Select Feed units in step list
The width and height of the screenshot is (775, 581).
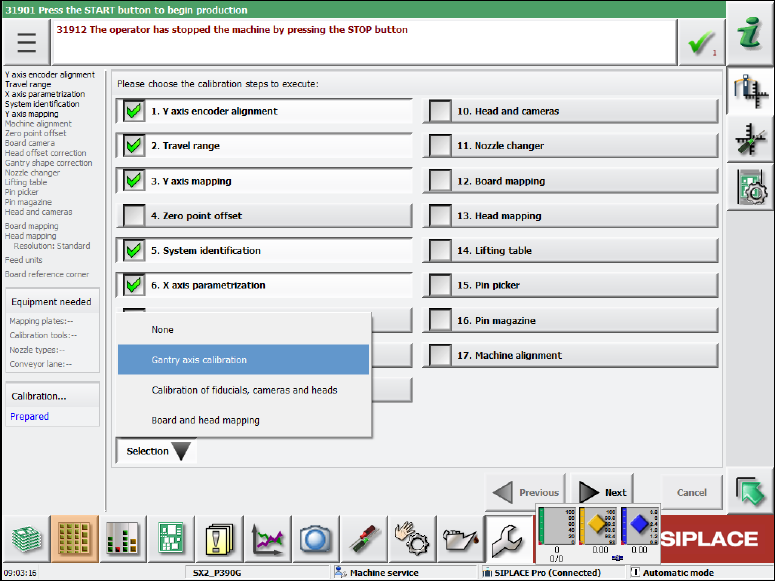coord(24,260)
